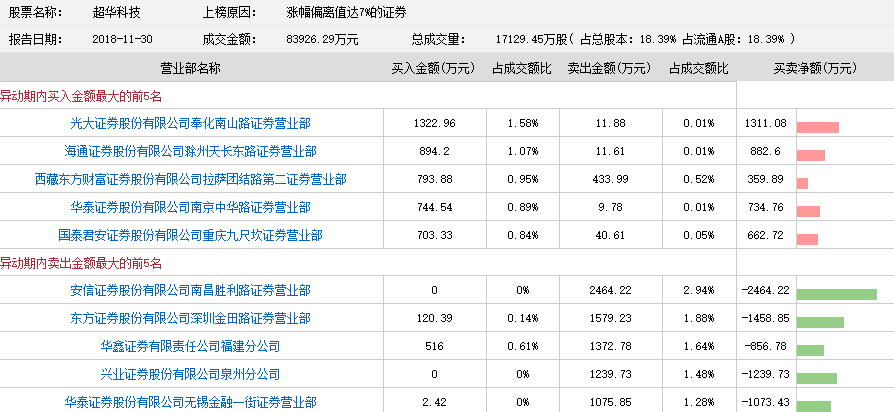The height and width of the screenshot is (412, 894).
Task: Select buy amount 744.54
Action: click(x=434, y=207)
